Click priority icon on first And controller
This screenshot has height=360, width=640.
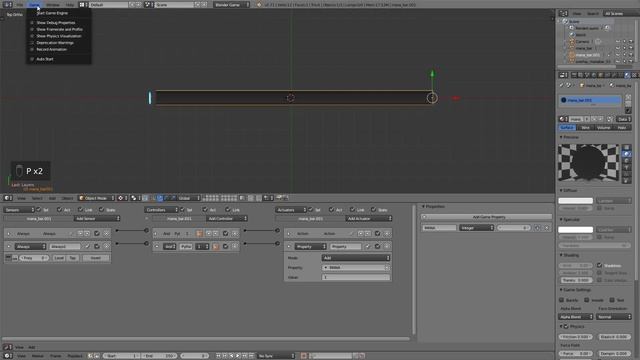pos(199,233)
